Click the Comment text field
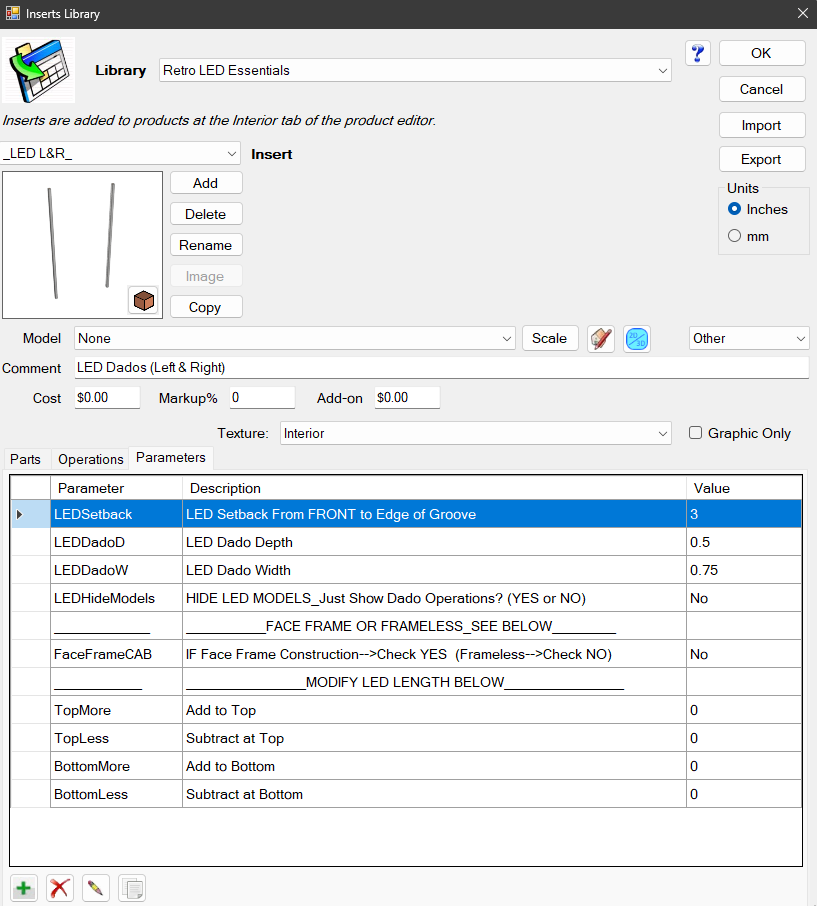 click(x=440, y=368)
